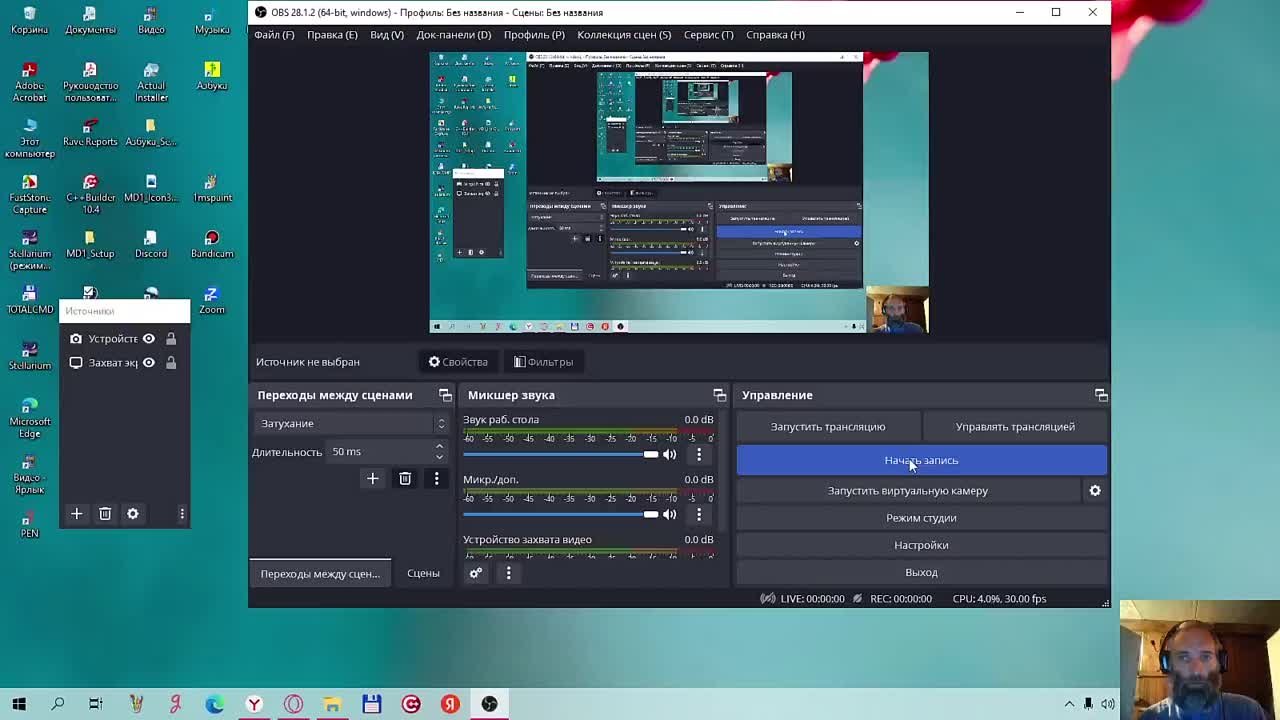The image size is (1280, 720).
Task: Mute the Микр./доп. speaker icon
Action: tap(670, 514)
